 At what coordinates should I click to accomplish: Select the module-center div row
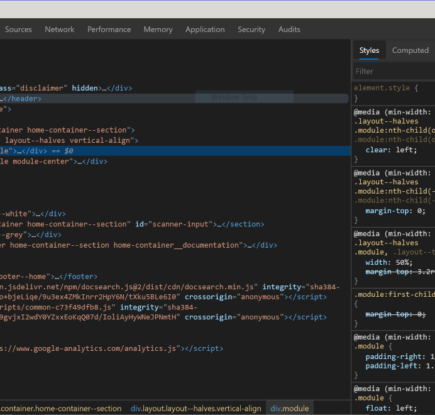click(175, 162)
